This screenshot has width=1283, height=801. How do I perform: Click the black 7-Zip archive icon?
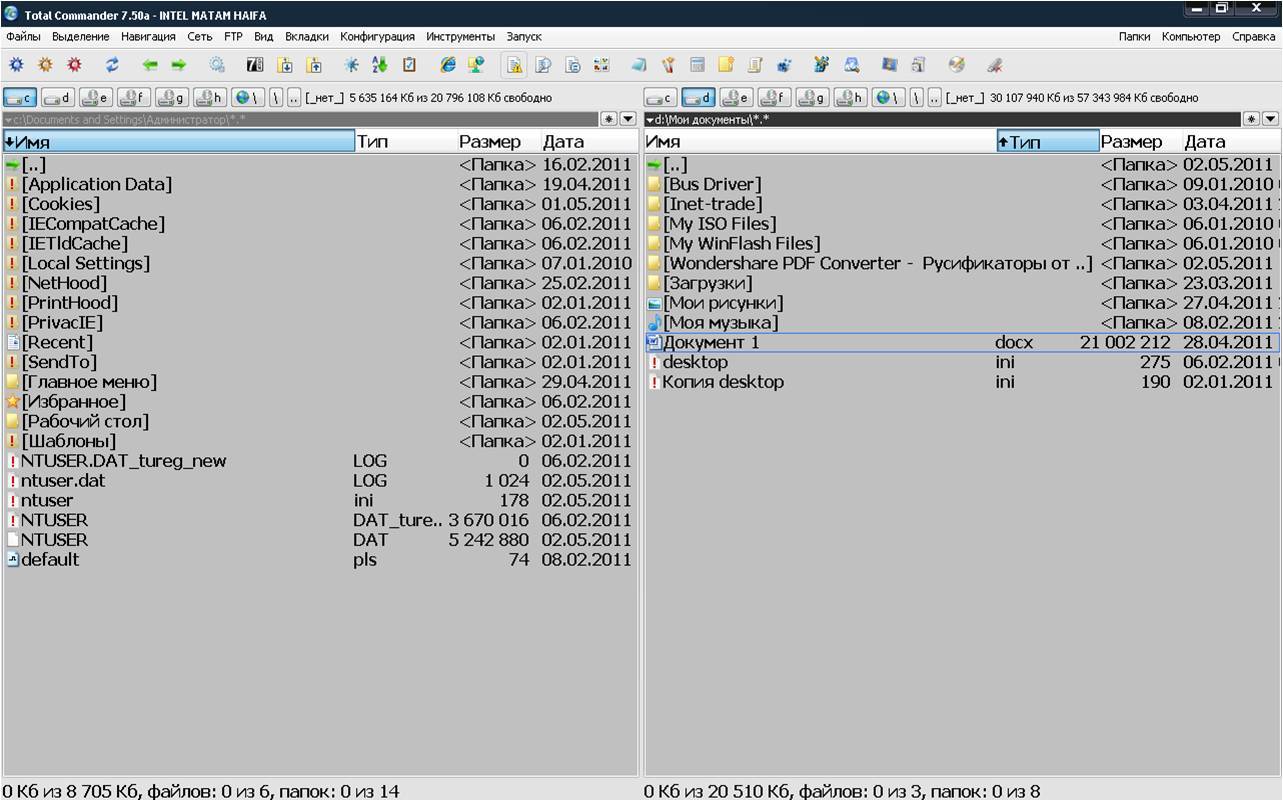coord(255,65)
